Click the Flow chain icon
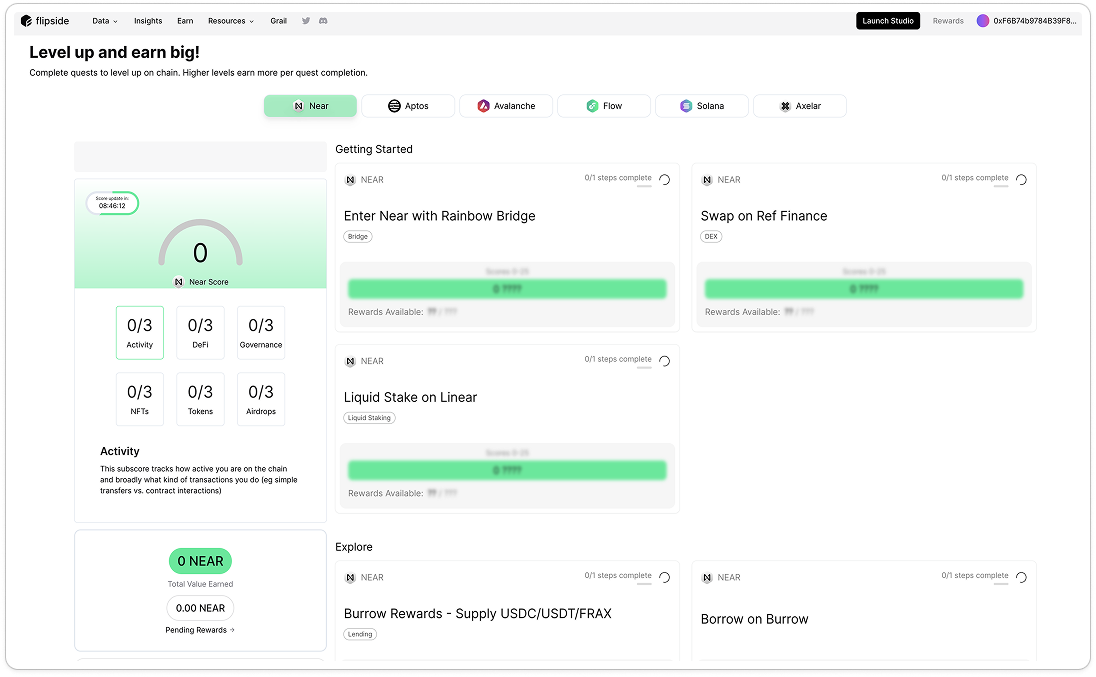The image size is (1096, 677). point(592,106)
